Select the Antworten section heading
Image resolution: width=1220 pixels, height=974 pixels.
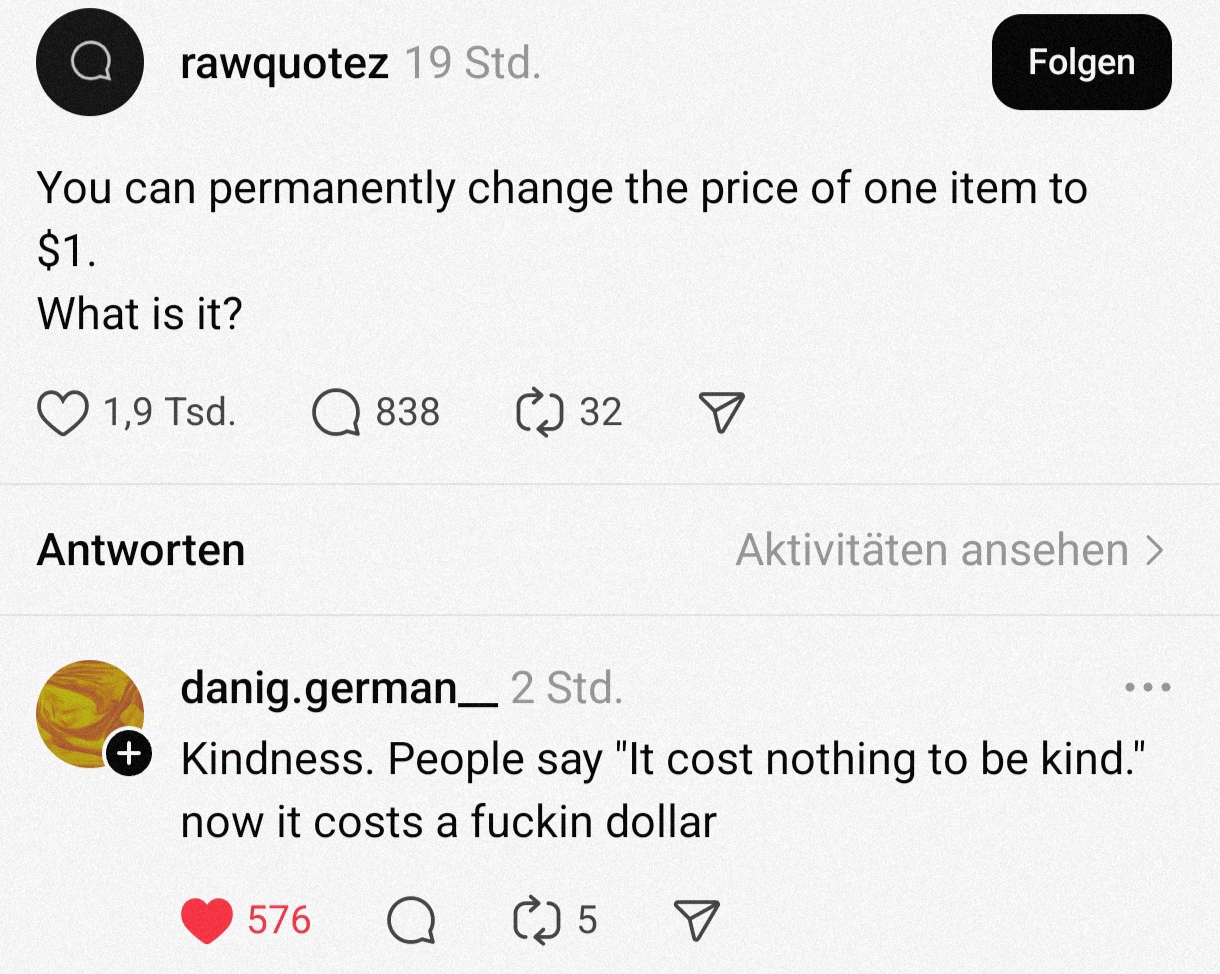(141, 550)
